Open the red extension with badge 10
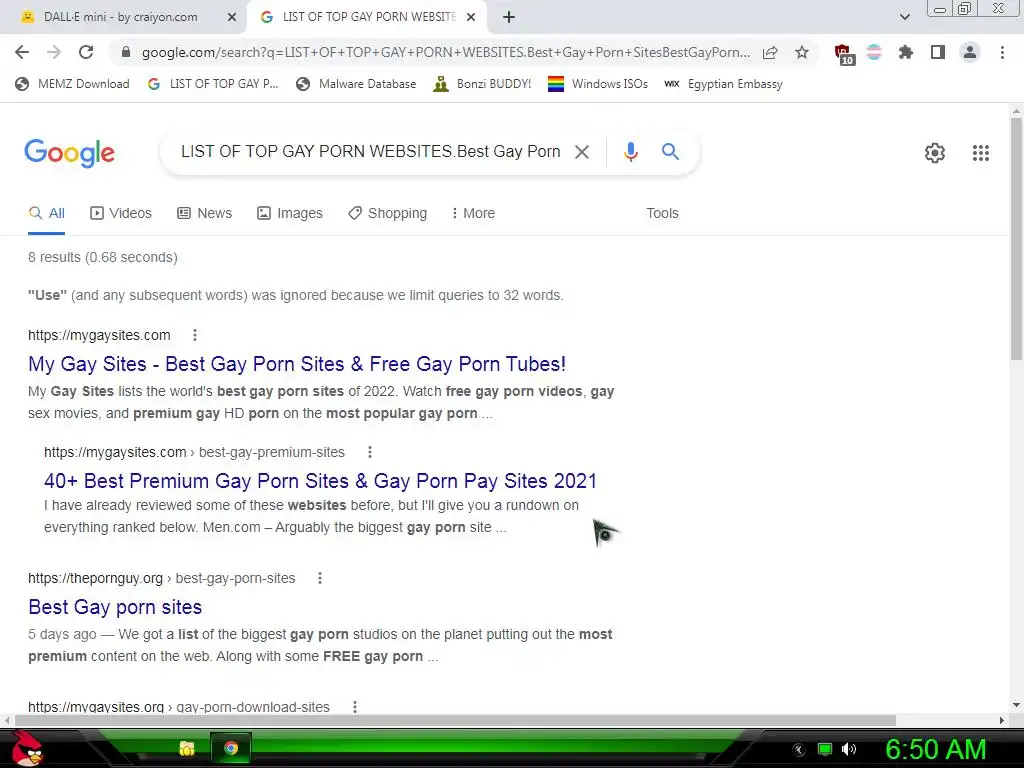 (x=844, y=54)
